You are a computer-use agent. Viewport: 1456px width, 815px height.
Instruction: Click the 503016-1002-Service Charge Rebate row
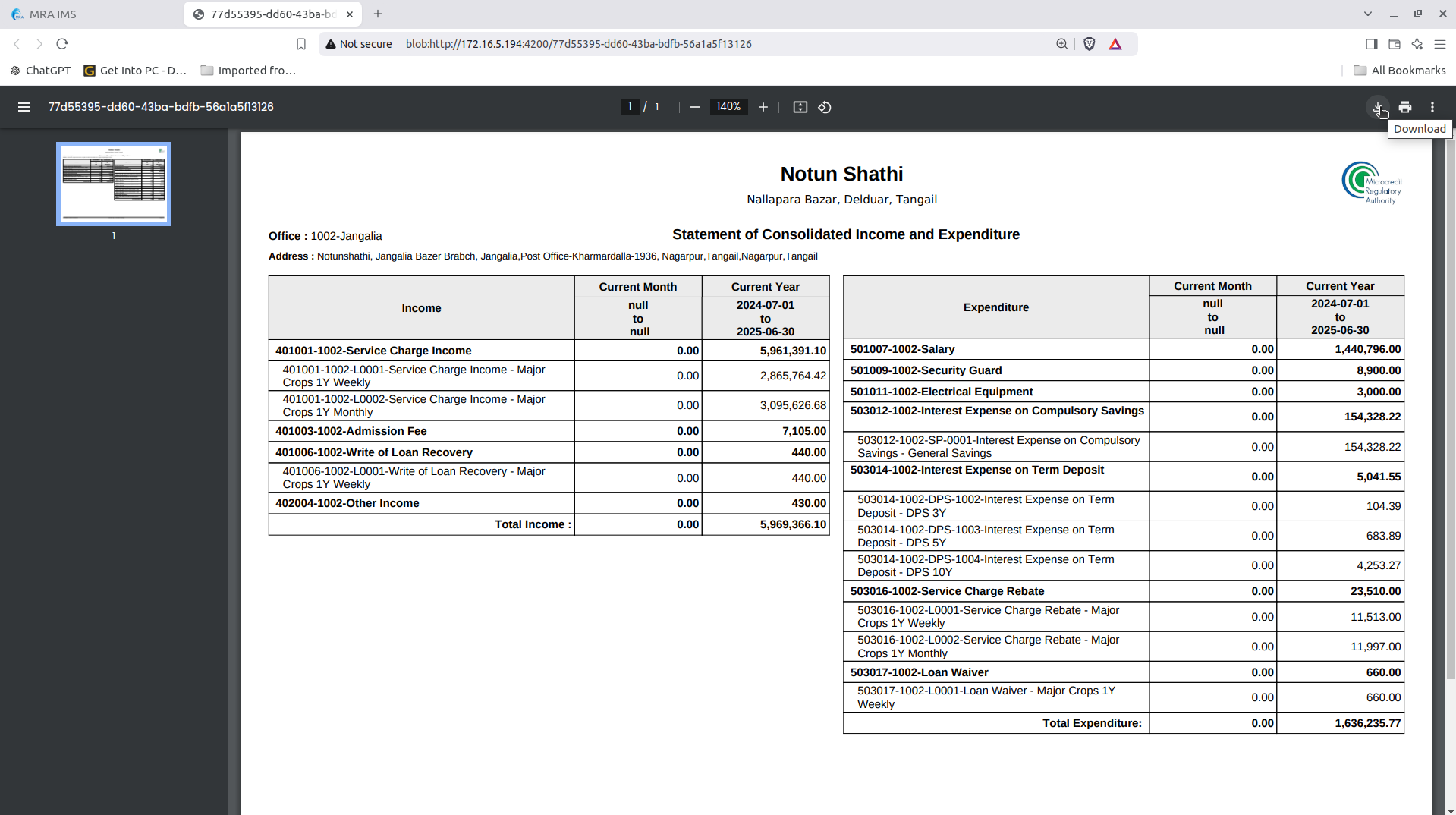[1124, 591]
